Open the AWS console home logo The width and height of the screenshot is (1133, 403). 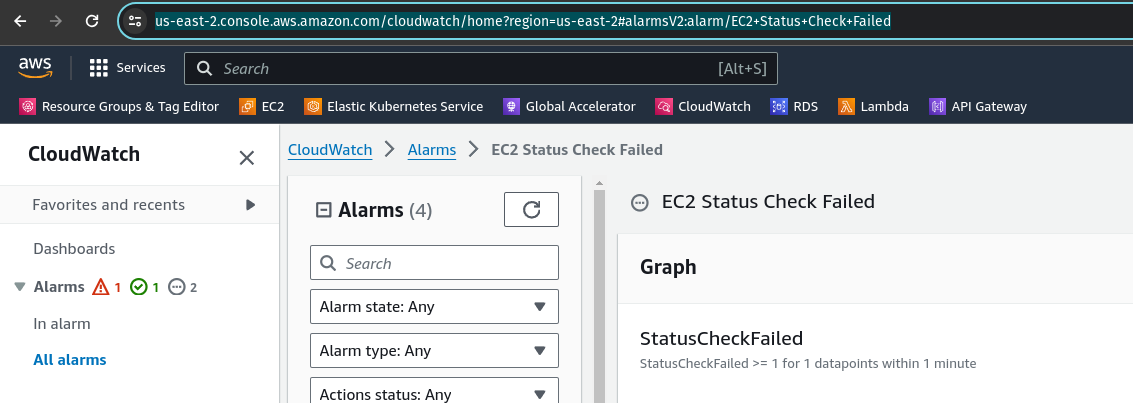(x=35, y=68)
